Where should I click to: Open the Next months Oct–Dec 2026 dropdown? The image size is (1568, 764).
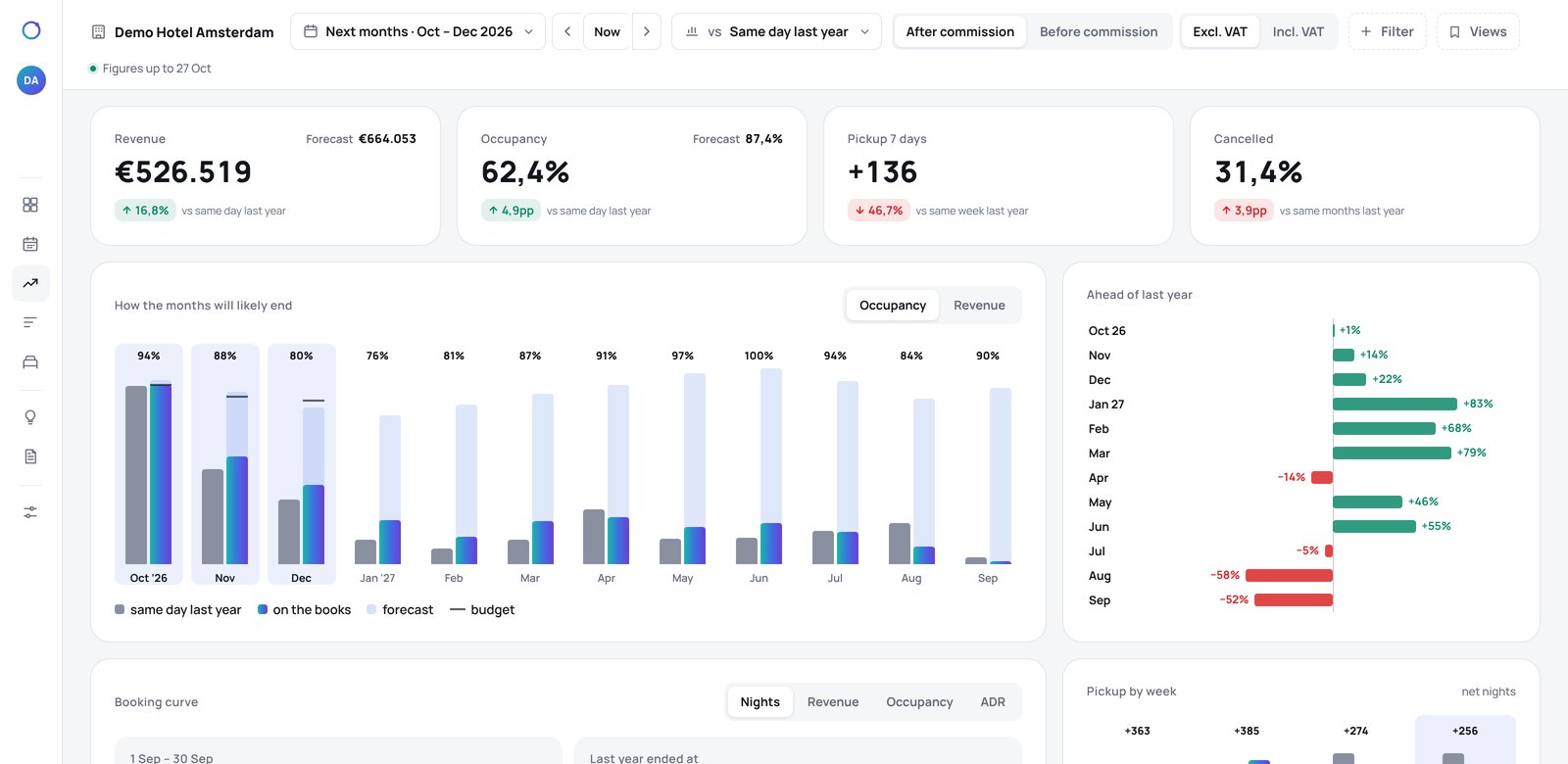tap(418, 31)
